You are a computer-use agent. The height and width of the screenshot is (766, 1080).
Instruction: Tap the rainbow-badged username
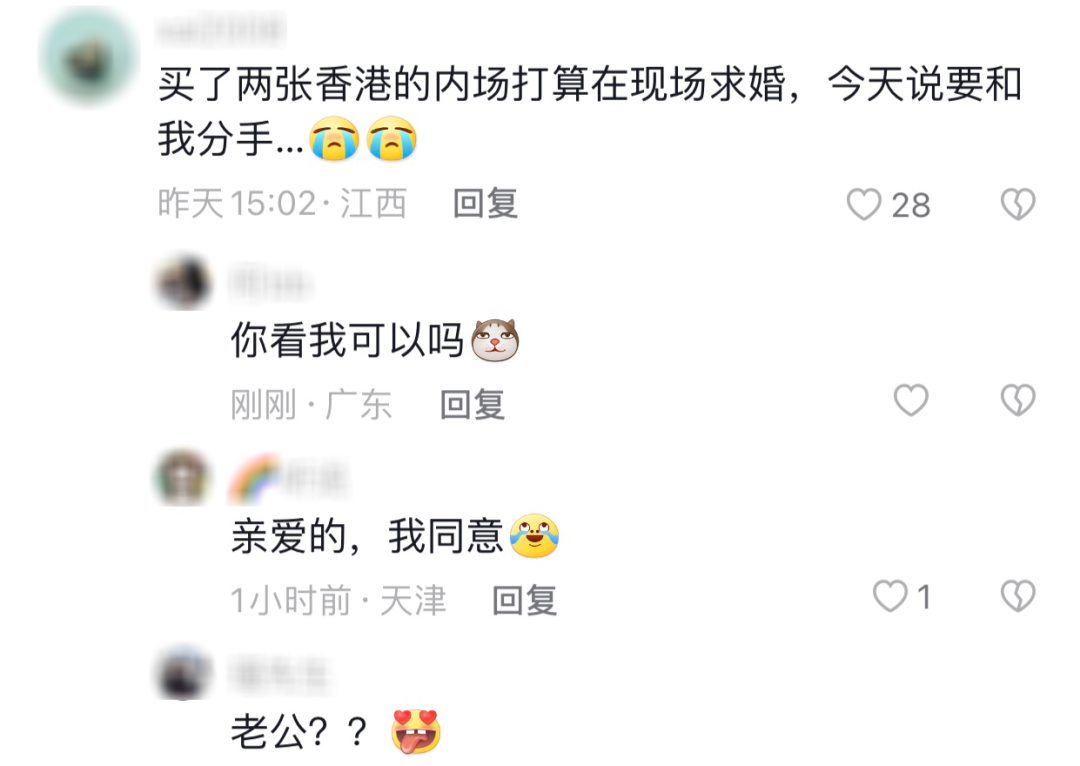point(289,479)
